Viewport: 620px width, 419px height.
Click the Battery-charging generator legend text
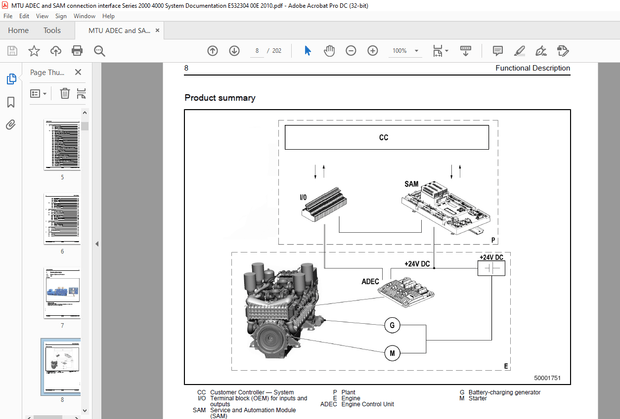[x=504, y=392]
